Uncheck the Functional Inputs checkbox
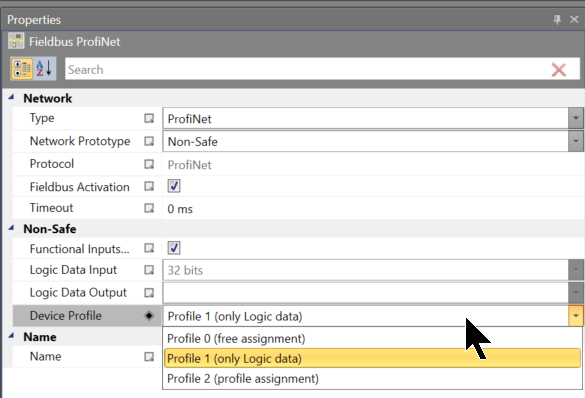The width and height of the screenshot is (585, 398). [174, 248]
